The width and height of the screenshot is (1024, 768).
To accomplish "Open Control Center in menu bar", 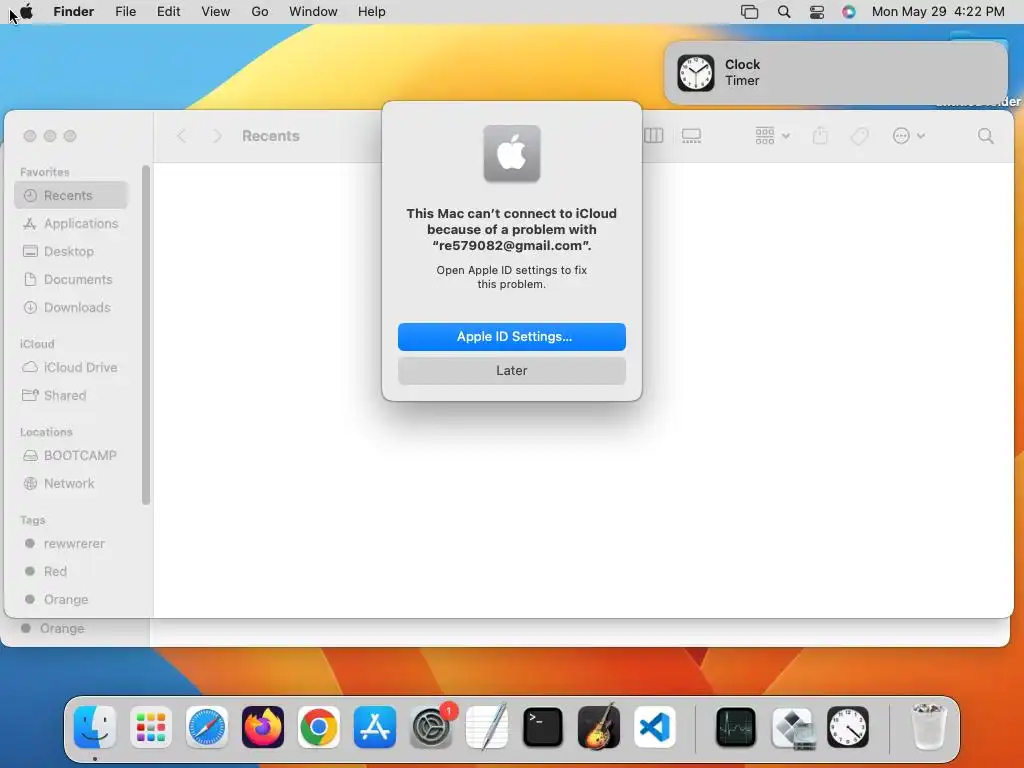I will pyautogui.click(x=816, y=12).
